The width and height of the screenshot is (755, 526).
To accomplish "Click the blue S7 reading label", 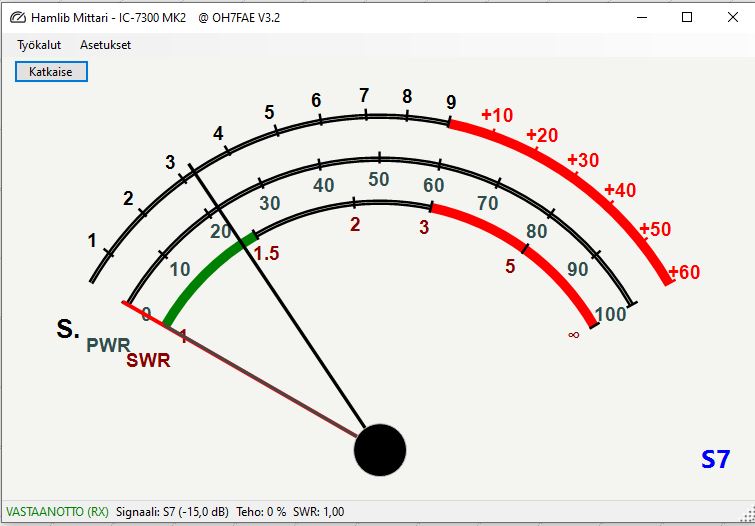I will (x=715, y=460).
